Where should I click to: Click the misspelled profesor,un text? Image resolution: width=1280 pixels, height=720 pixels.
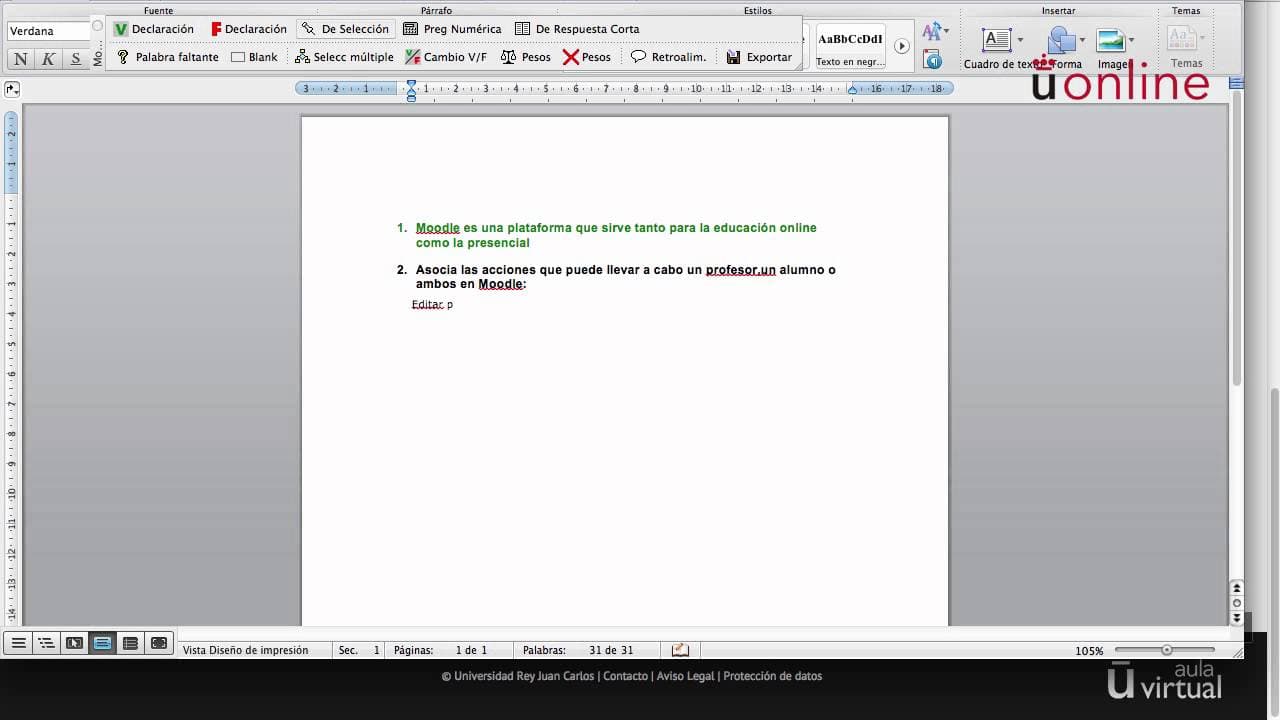(x=741, y=270)
